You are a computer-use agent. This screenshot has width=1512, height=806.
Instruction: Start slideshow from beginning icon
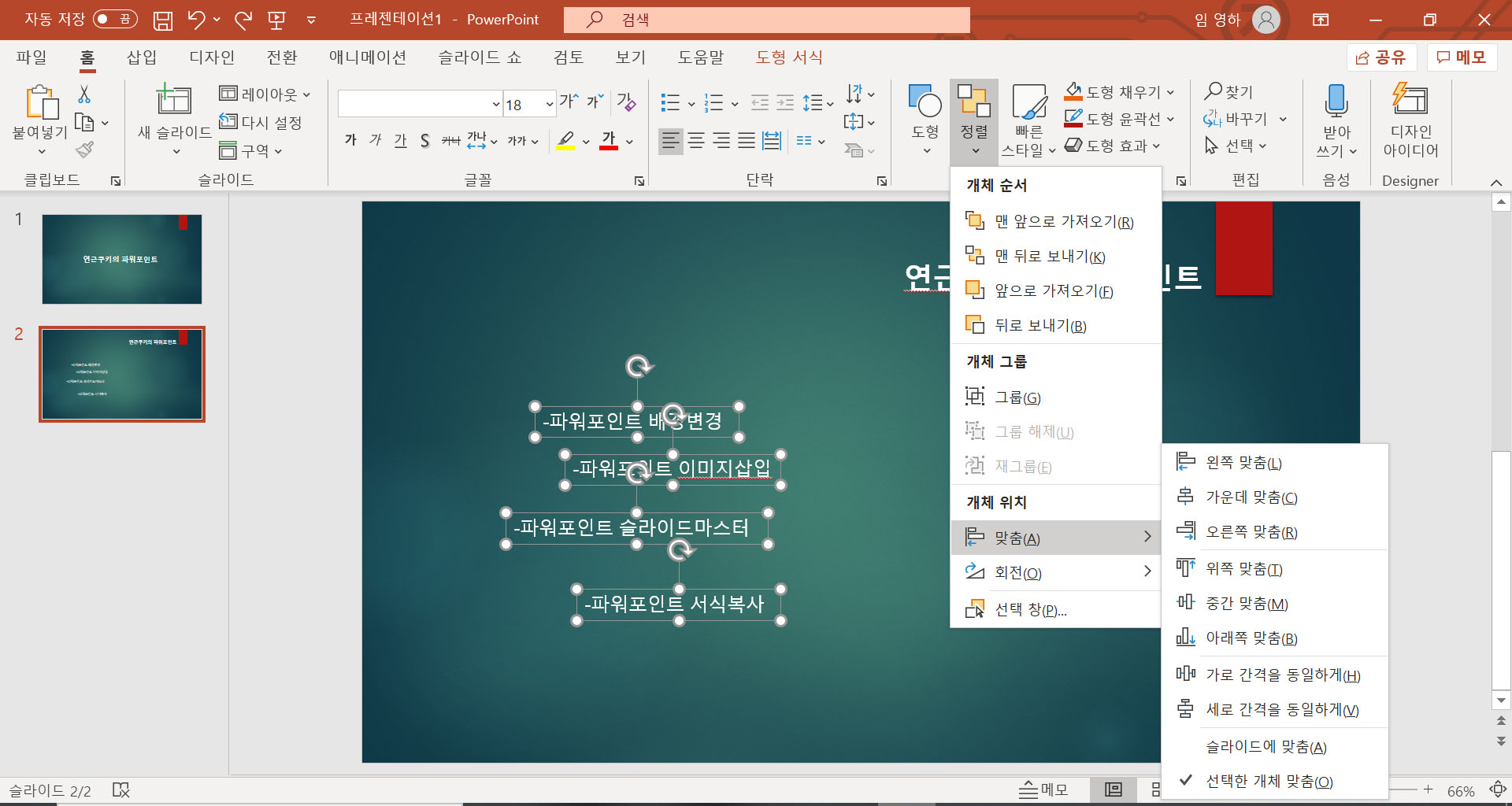(x=276, y=20)
